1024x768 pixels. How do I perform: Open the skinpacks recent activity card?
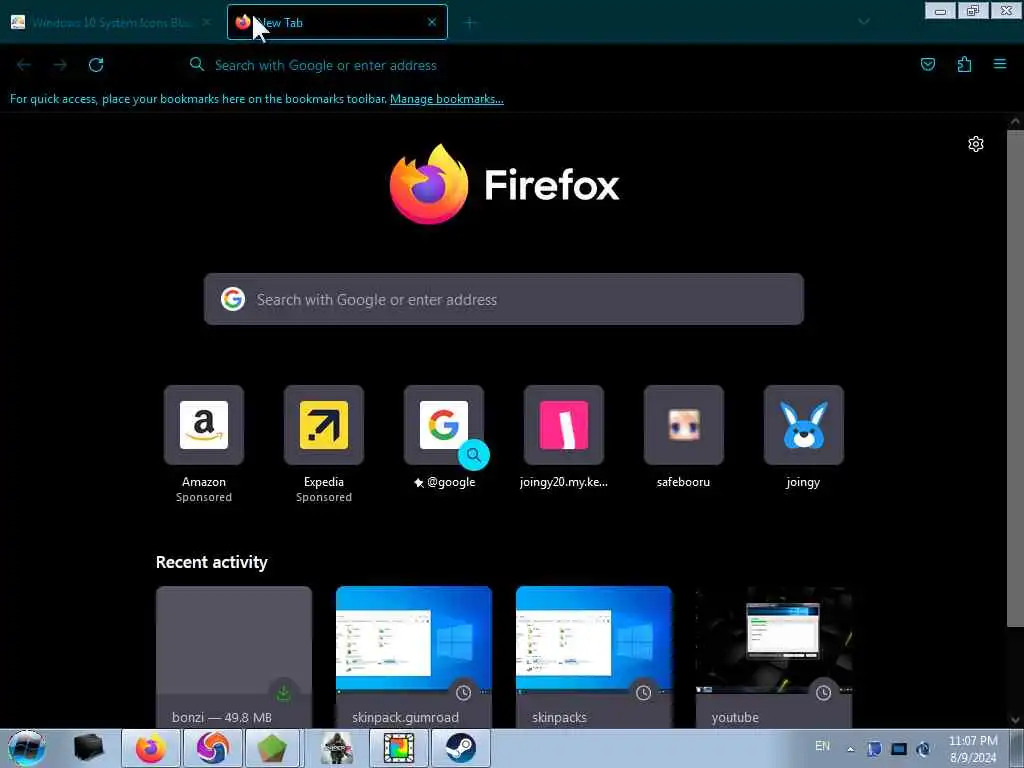click(594, 656)
